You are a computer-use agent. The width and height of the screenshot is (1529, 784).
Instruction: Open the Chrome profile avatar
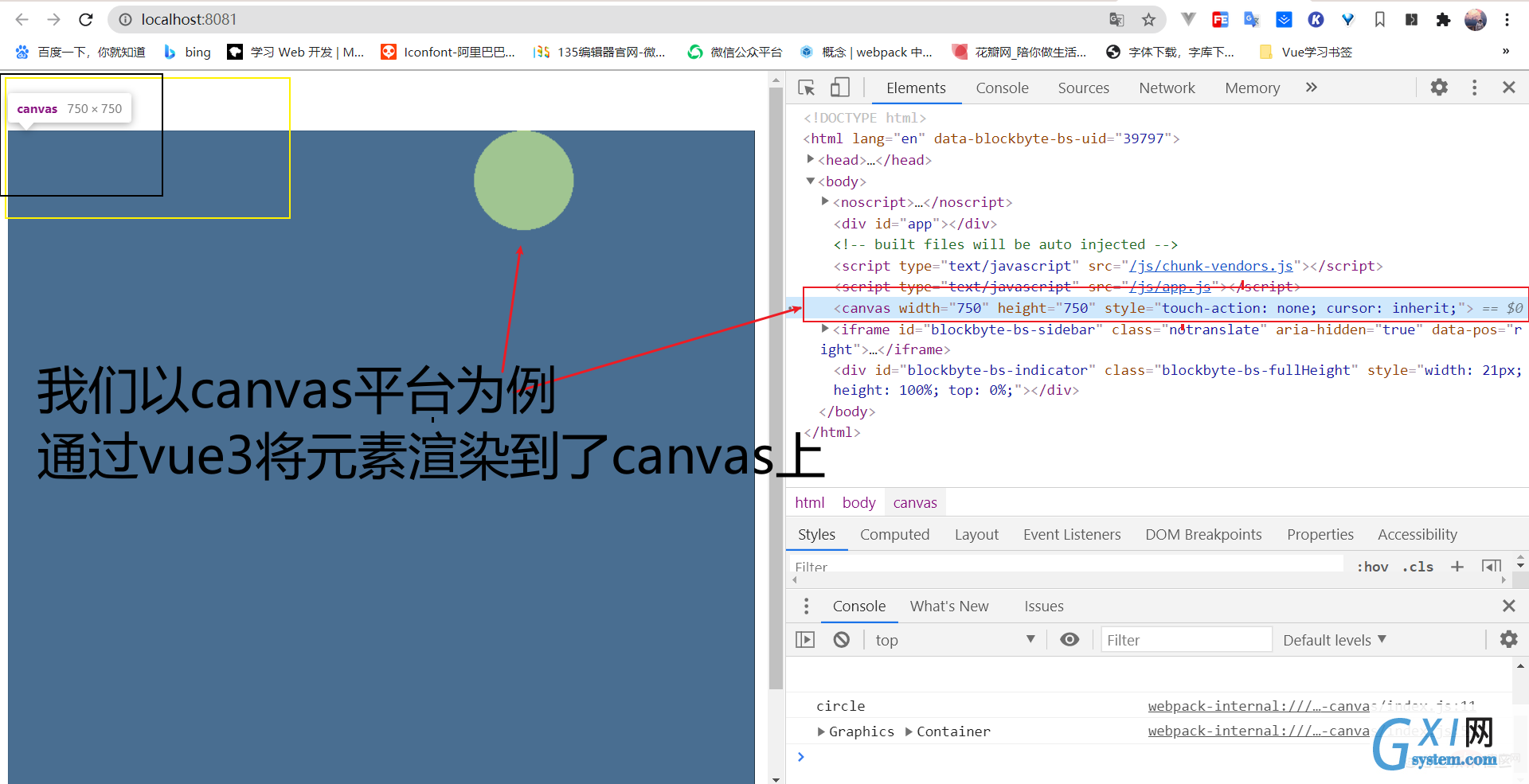coord(1476,19)
